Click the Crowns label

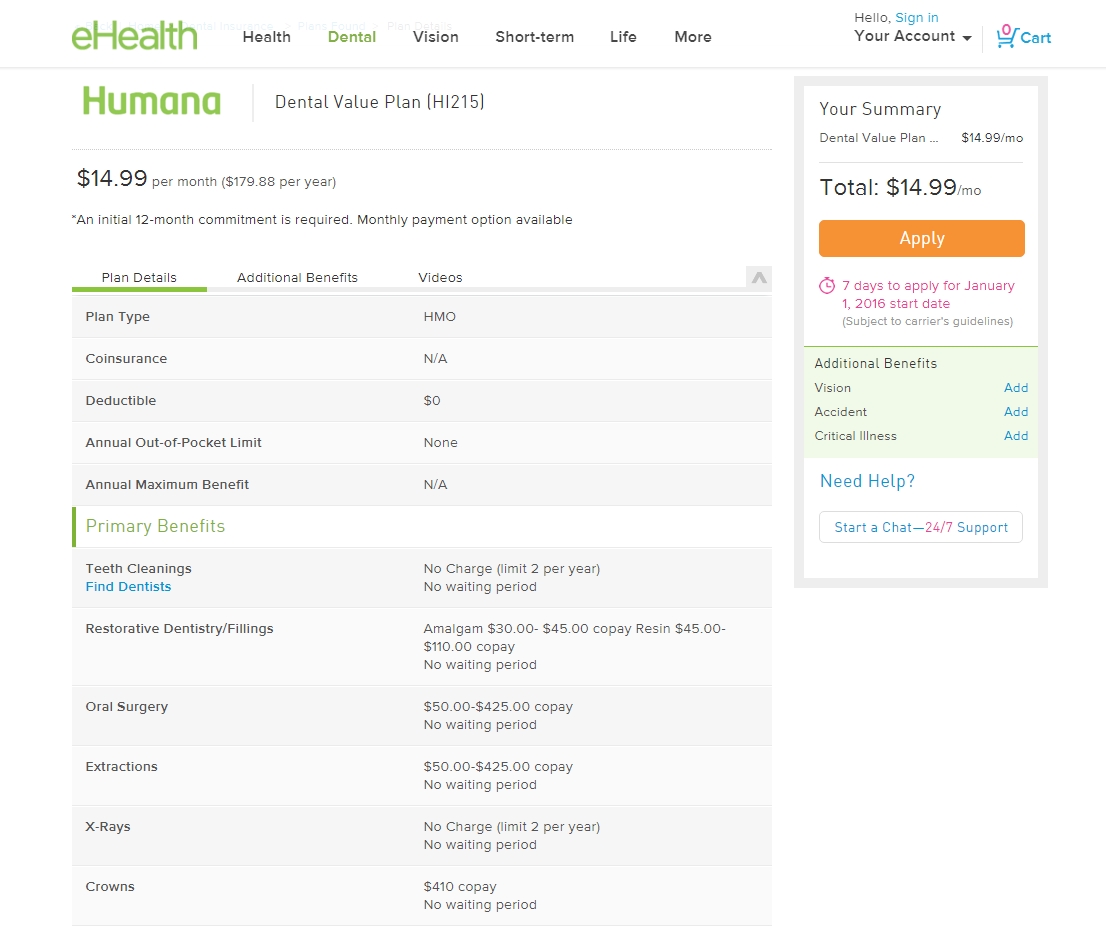110,887
